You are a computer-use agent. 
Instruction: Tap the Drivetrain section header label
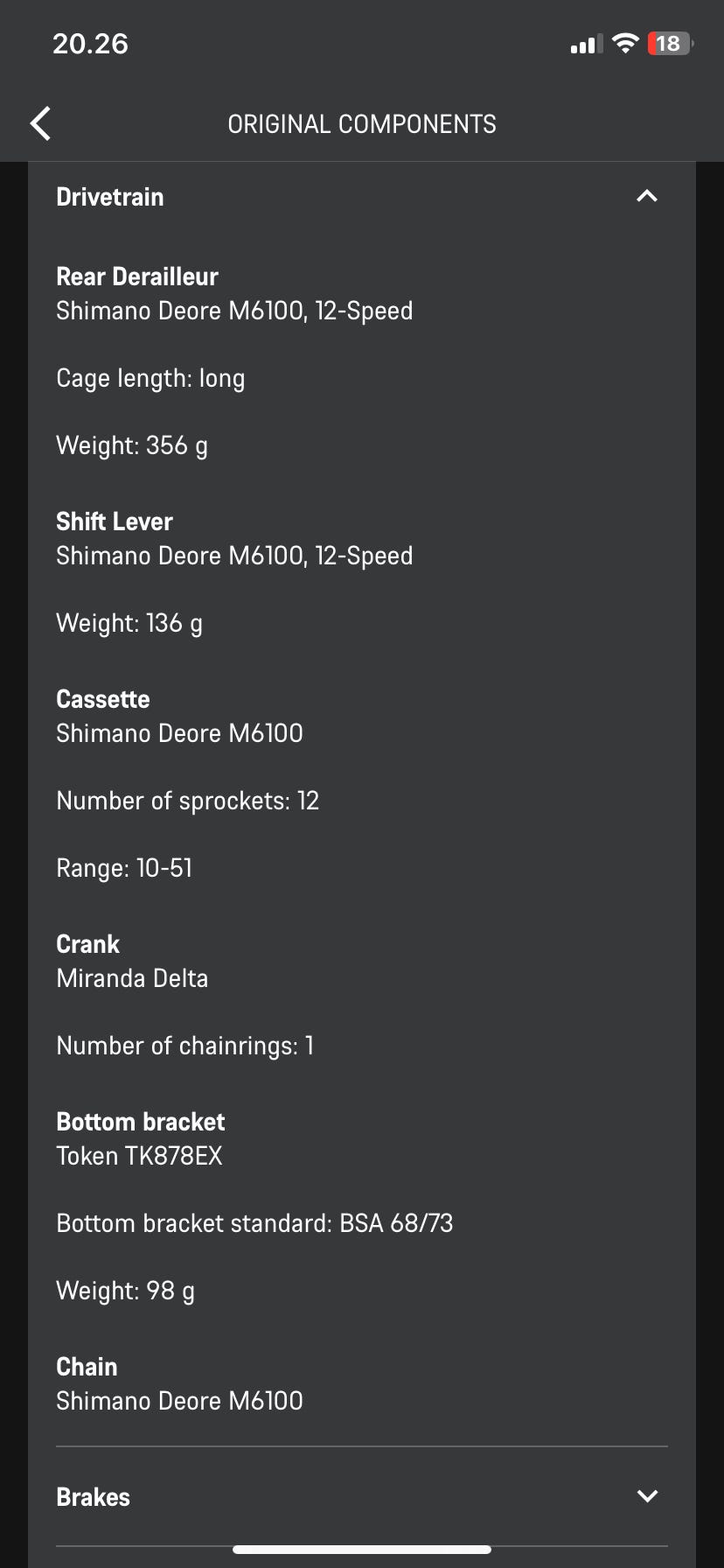pos(110,197)
